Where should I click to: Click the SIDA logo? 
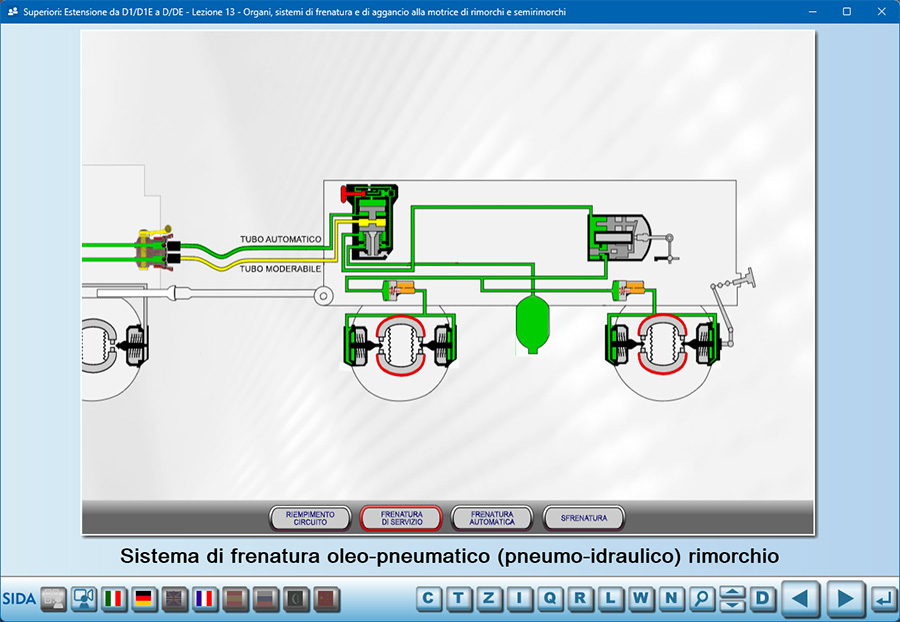click(x=18, y=599)
